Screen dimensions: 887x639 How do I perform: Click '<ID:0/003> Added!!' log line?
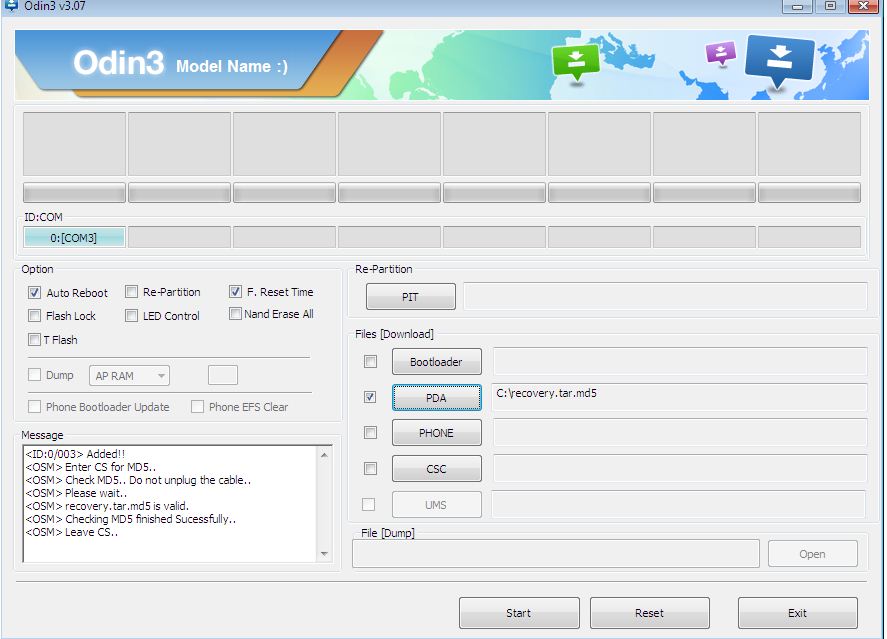pos(75,454)
